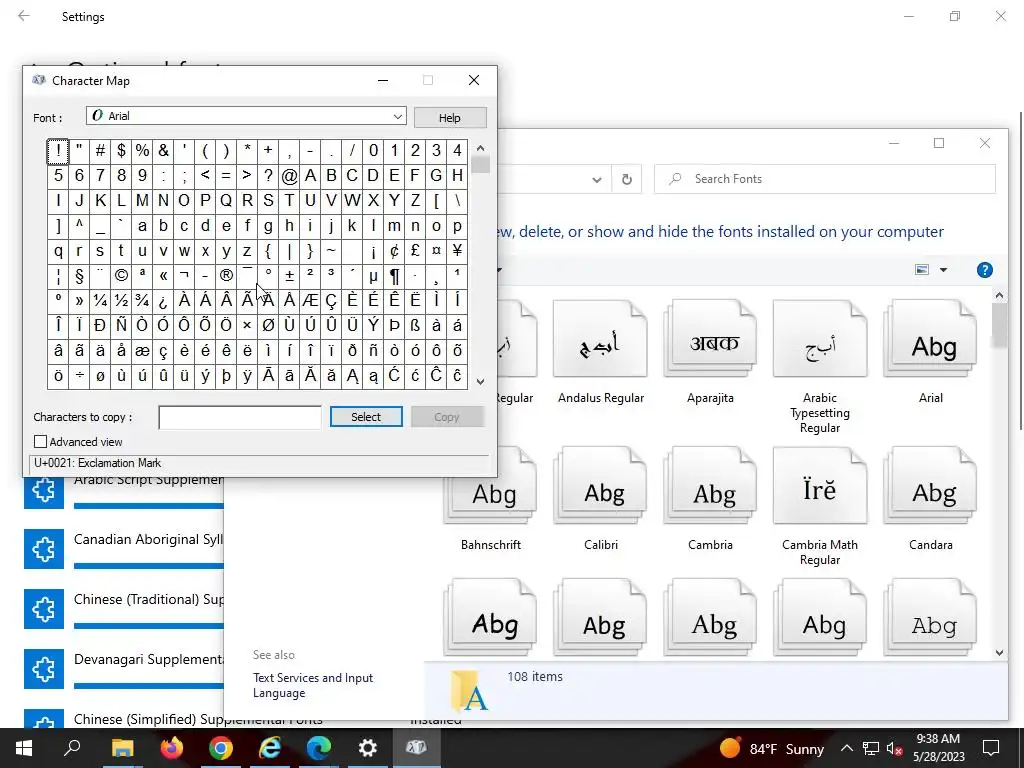Click the taskbar clock showing 9:38 AM

coord(938,748)
